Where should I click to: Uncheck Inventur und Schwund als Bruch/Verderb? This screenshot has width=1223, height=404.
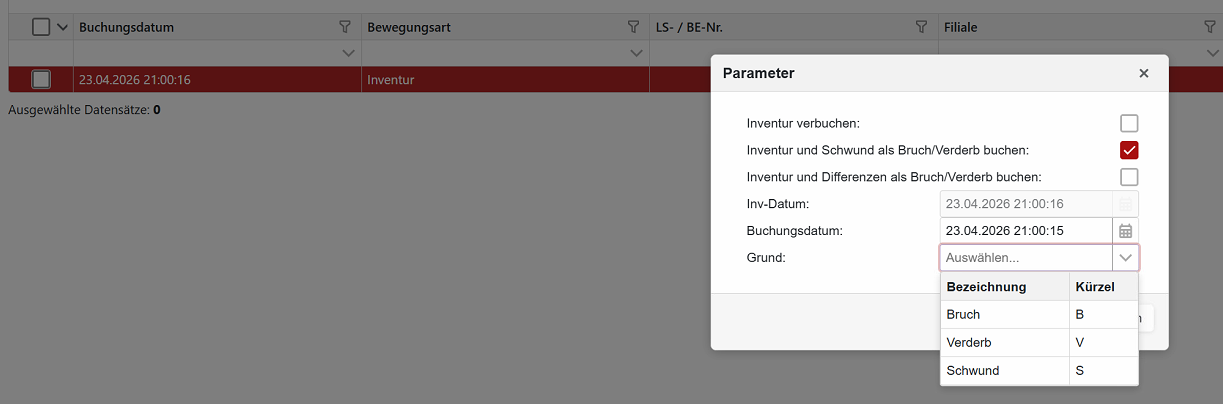pyautogui.click(x=1129, y=150)
